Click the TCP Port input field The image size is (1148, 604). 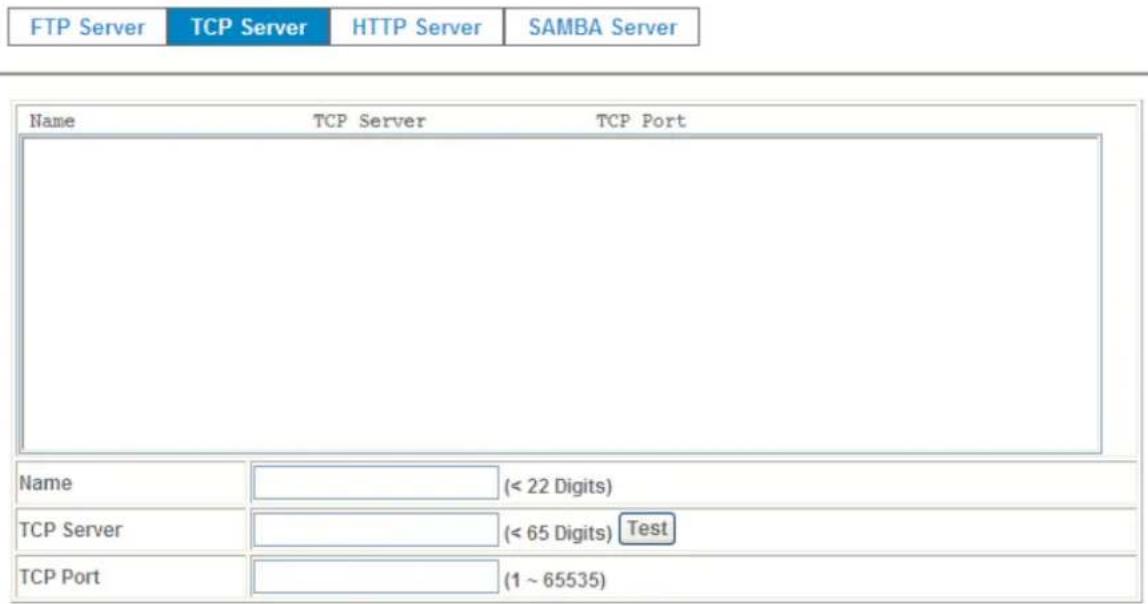click(x=376, y=577)
